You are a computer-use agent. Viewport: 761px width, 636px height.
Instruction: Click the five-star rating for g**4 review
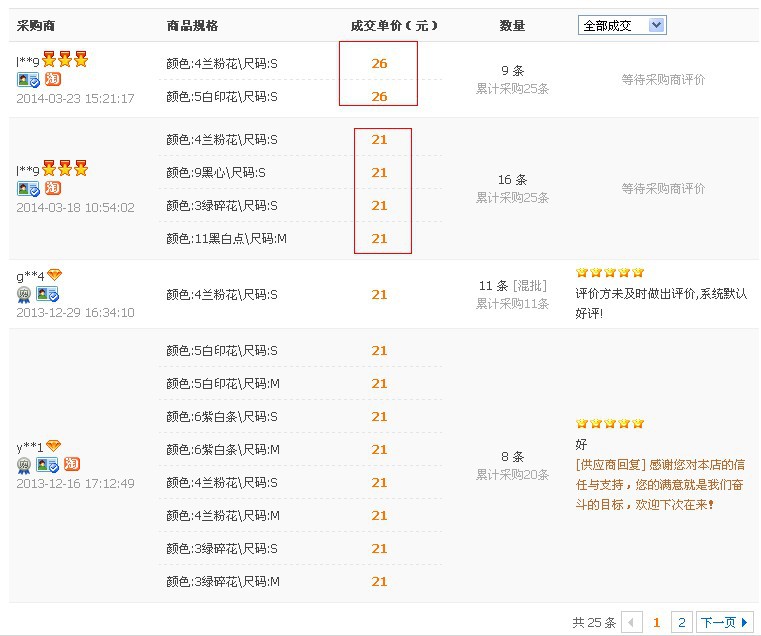pyautogui.click(x=609, y=272)
